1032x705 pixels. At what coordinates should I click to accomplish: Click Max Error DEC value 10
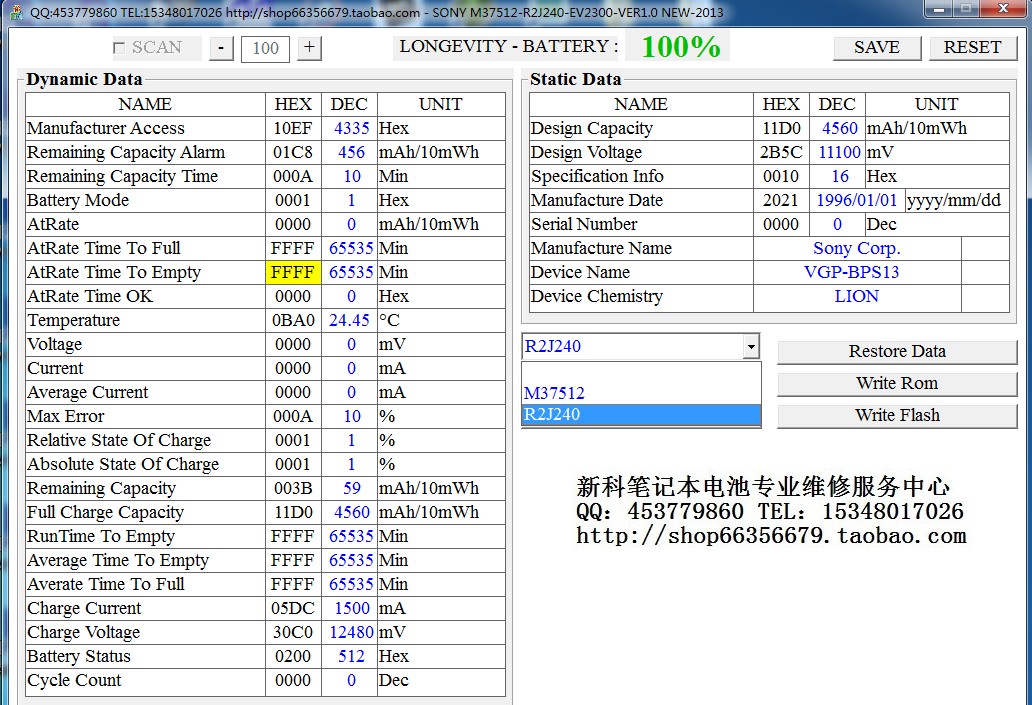349,417
